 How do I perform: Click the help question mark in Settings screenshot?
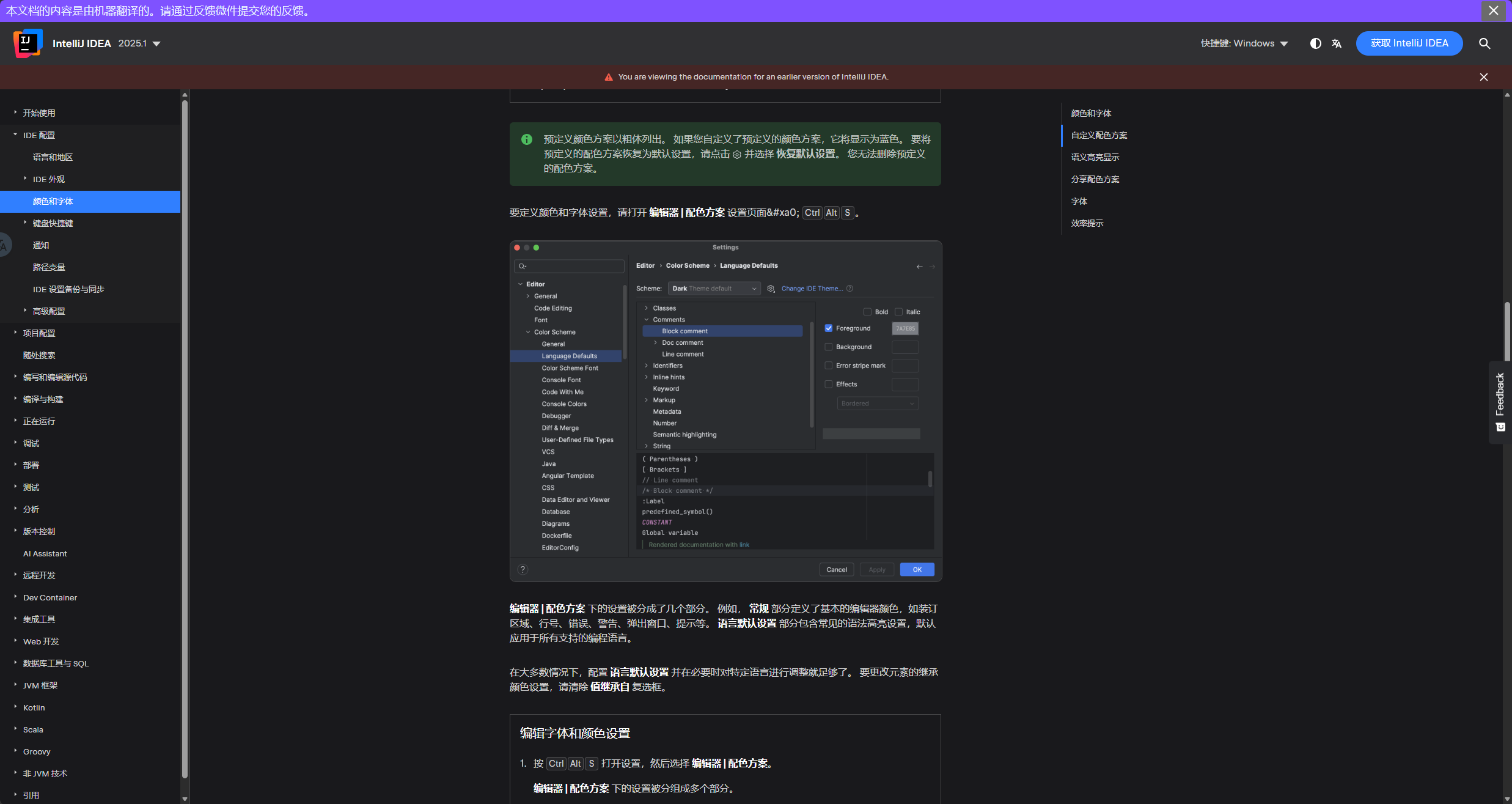pos(523,569)
